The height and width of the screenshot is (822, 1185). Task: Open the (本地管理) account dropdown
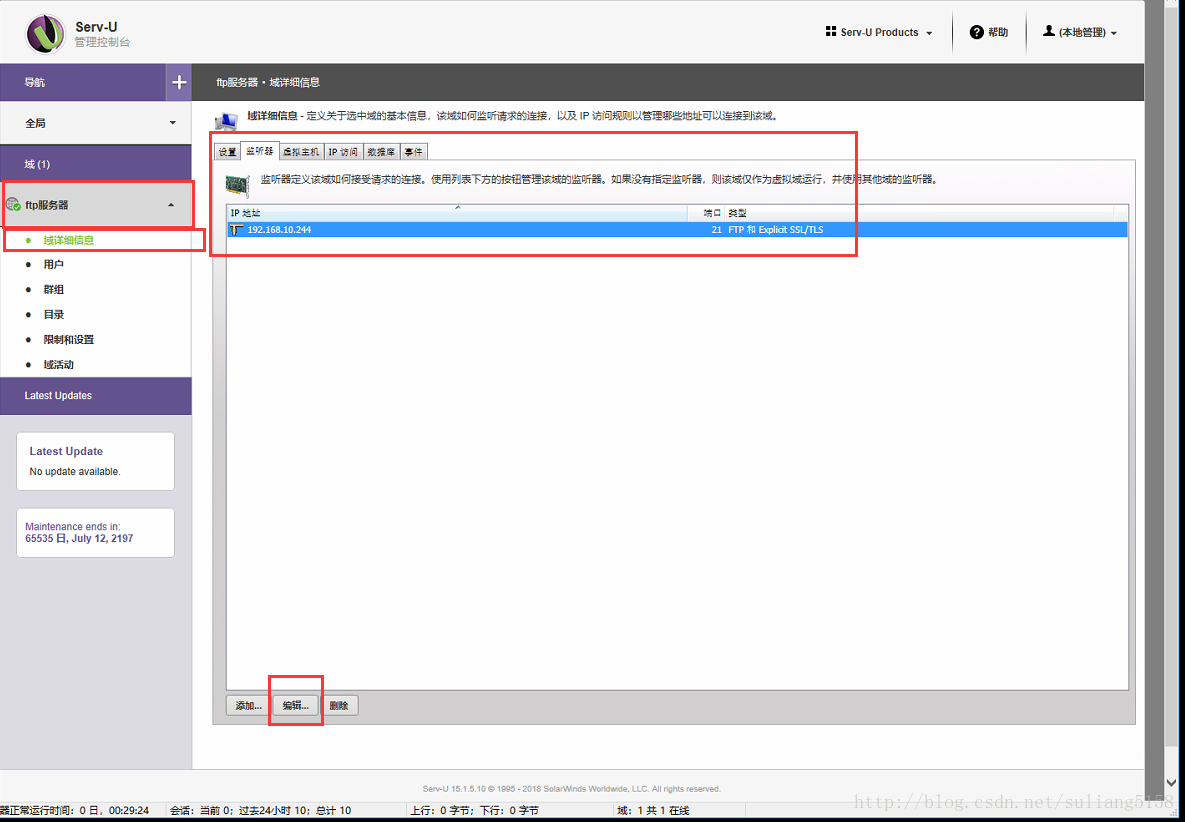[1079, 32]
